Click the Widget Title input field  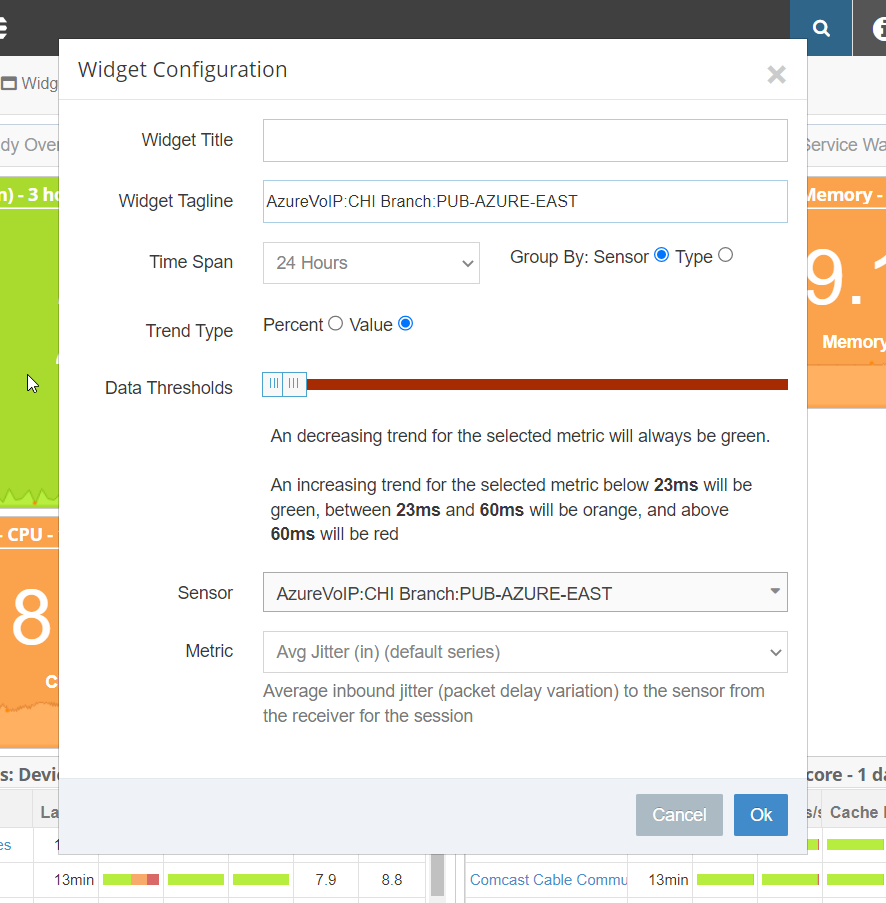click(x=525, y=140)
